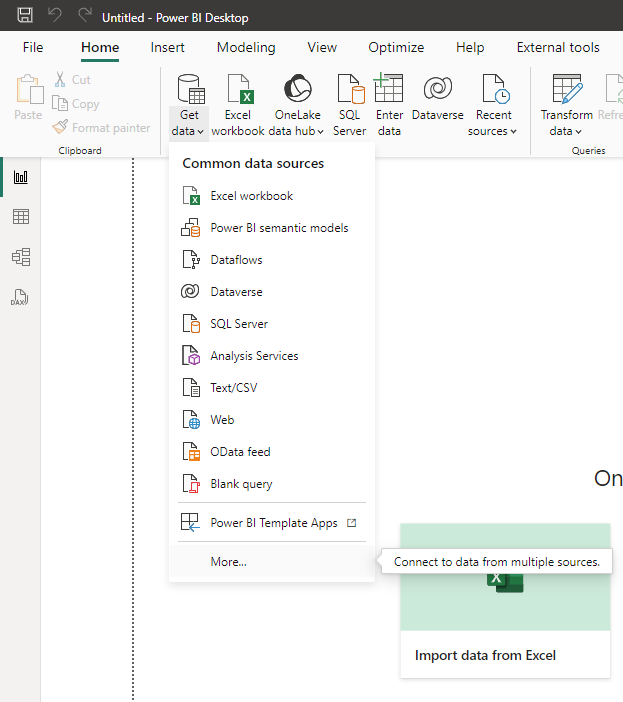Viewport: 623px width, 702px height.
Task: Open Model view in left sidebar
Action: (20, 257)
